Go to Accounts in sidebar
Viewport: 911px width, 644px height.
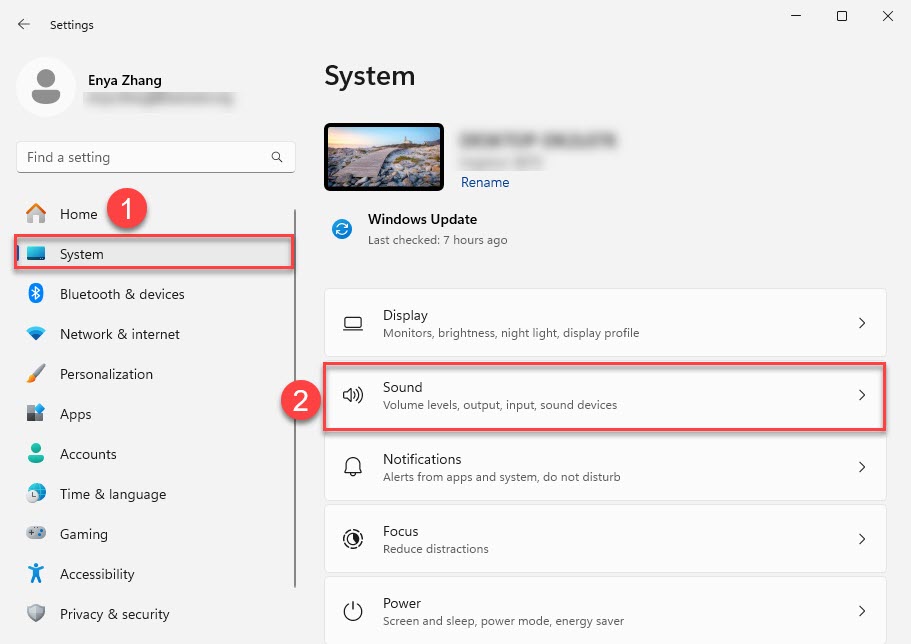point(88,454)
